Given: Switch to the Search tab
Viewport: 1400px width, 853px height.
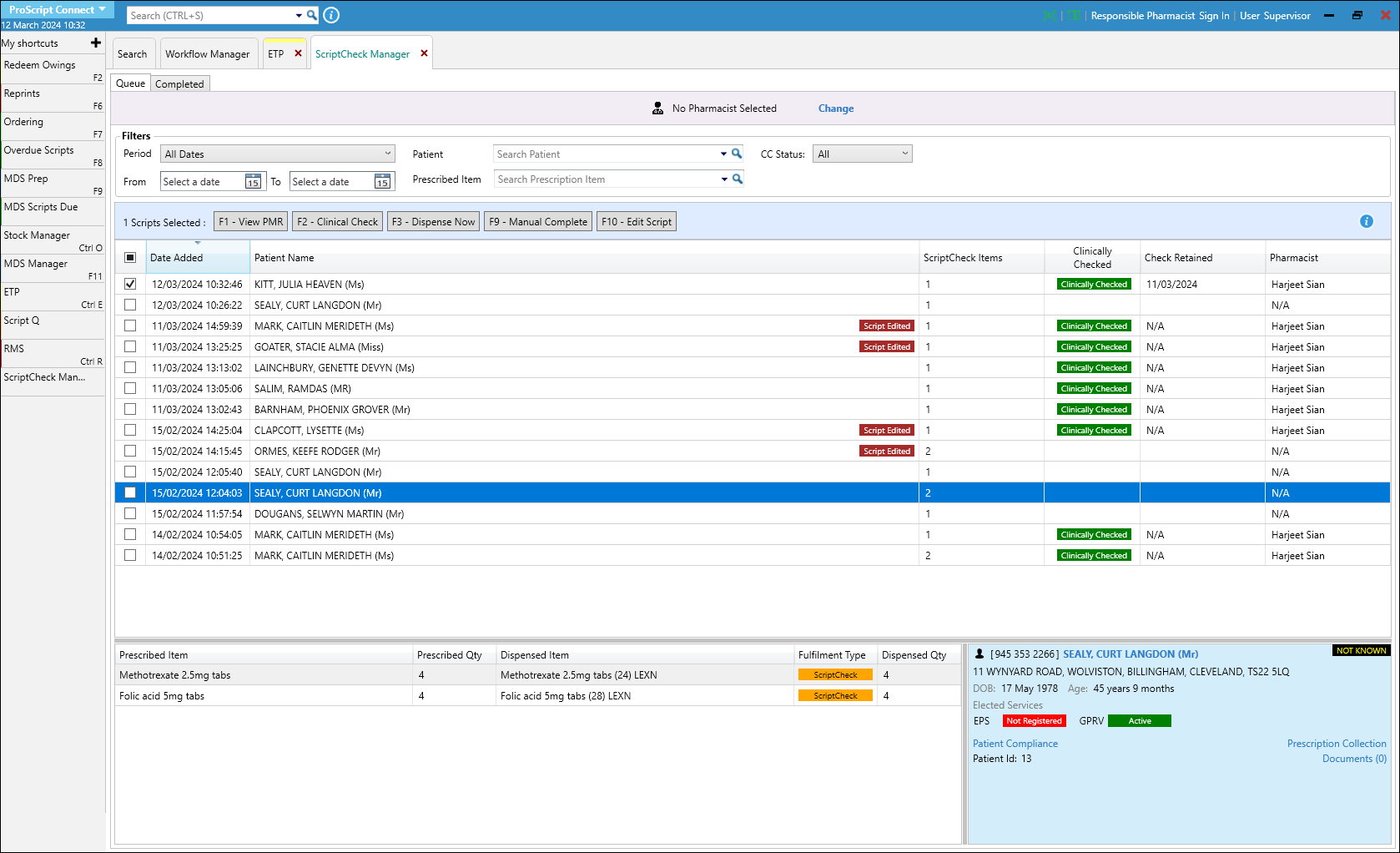Looking at the screenshot, I should [132, 53].
